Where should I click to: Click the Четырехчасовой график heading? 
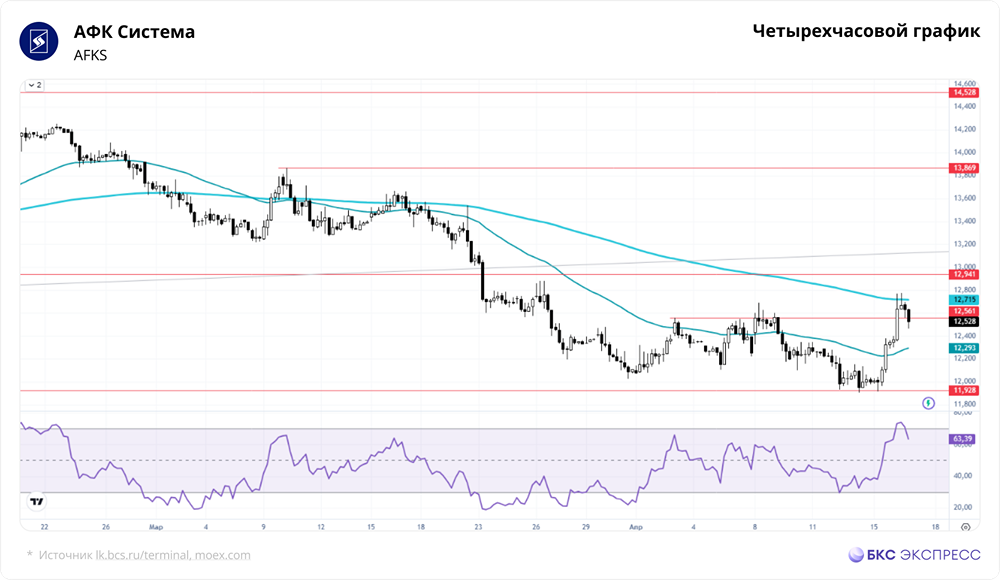tap(866, 31)
